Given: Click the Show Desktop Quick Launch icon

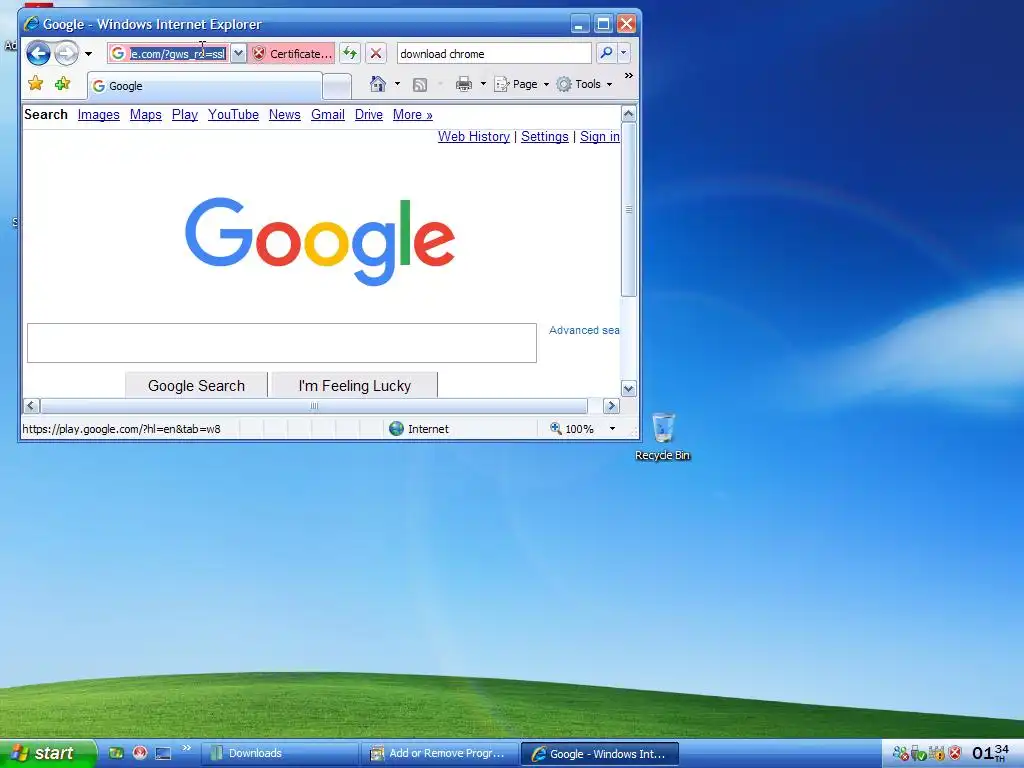Looking at the screenshot, I should point(163,753).
